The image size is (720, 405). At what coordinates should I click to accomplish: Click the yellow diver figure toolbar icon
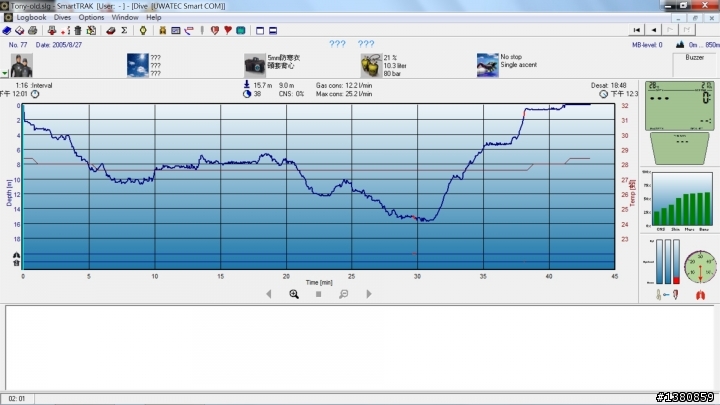[163, 31]
